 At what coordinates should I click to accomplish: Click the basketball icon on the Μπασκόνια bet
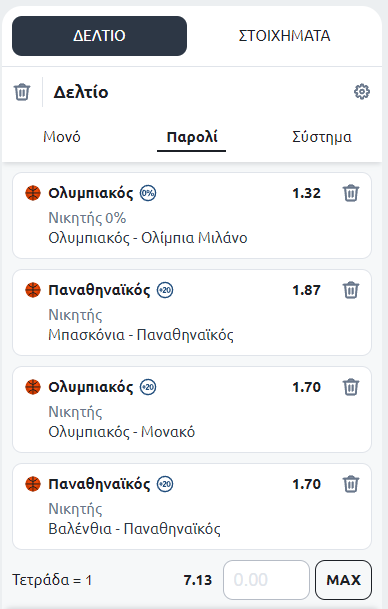click(x=33, y=290)
